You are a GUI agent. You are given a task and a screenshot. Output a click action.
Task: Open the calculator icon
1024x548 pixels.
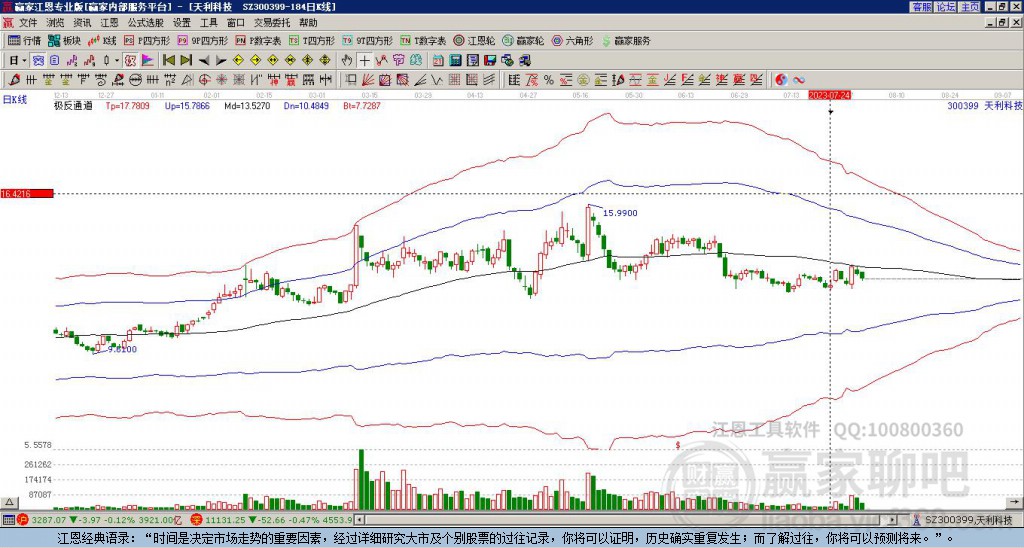coord(456,61)
